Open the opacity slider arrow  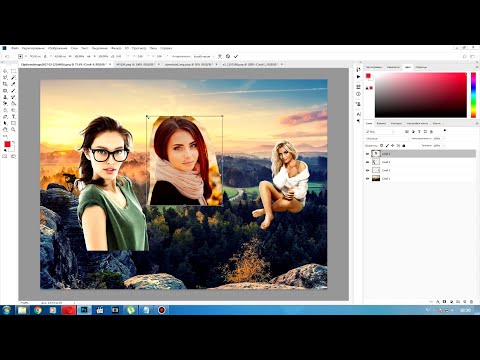coord(444,138)
